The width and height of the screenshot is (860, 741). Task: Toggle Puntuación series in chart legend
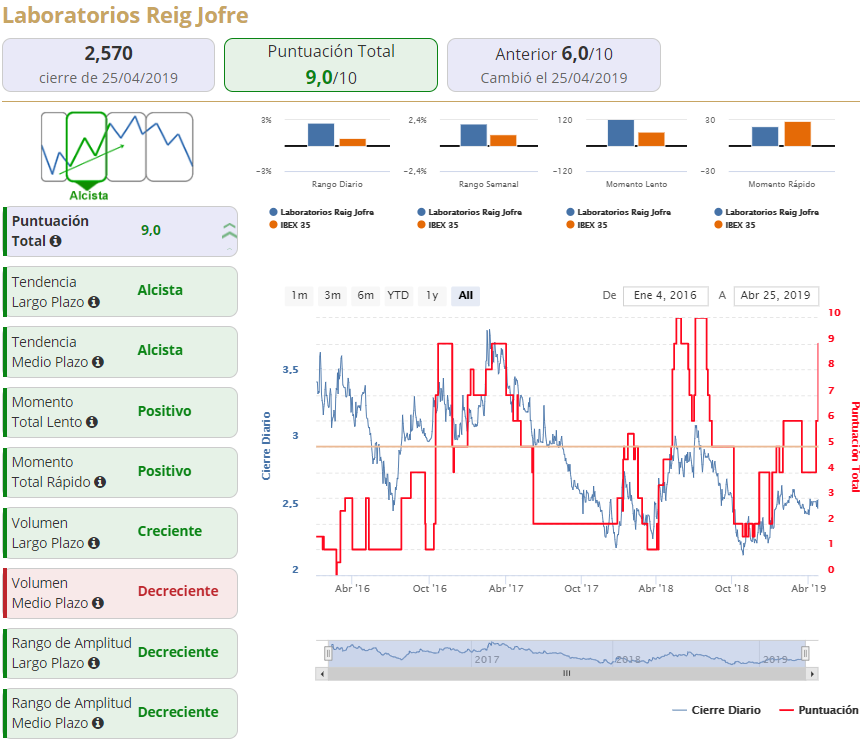pyautogui.click(x=819, y=710)
